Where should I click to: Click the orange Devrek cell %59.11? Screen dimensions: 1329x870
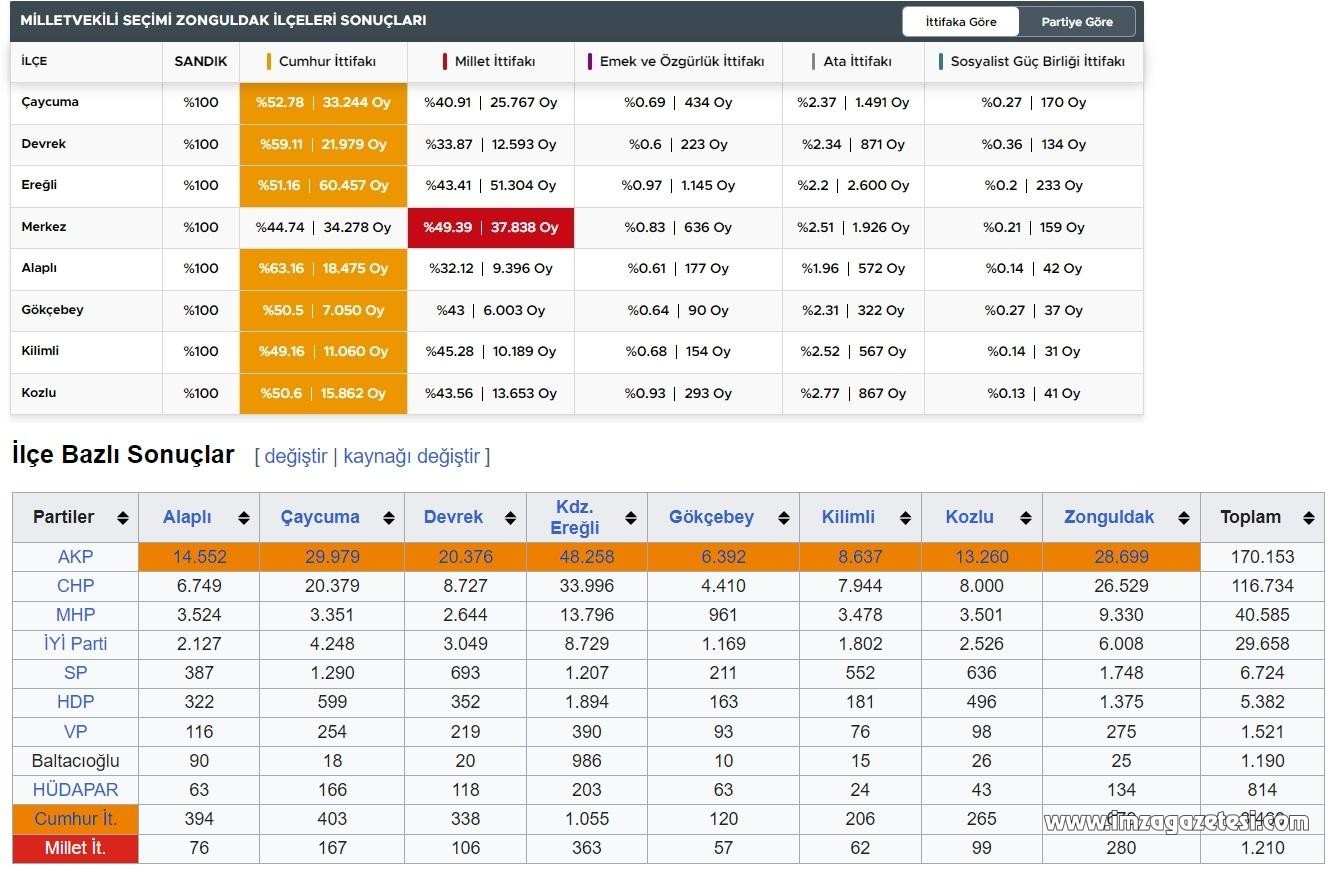323,144
